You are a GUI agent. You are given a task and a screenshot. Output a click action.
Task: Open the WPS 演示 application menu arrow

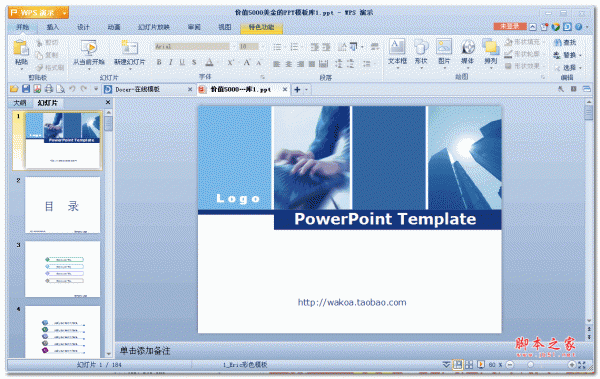(65, 13)
